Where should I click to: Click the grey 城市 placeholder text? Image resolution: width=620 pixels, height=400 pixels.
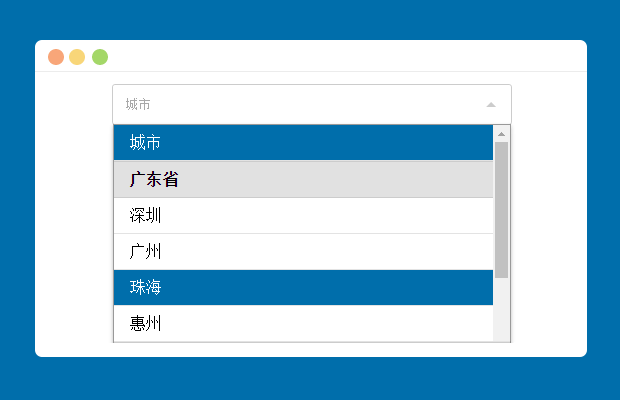click(138, 104)
